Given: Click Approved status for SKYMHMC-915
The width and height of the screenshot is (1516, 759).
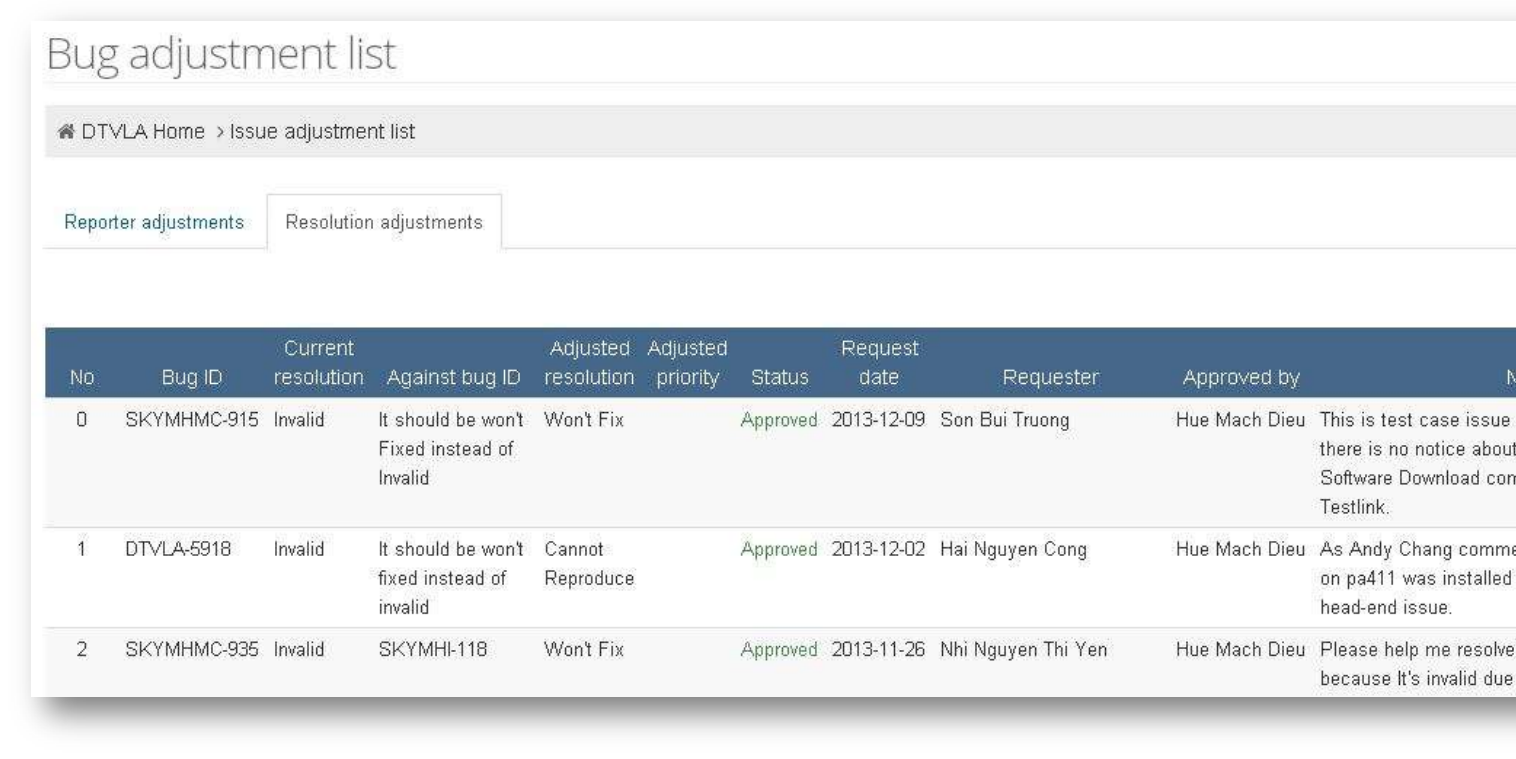Looking at the screenshot, I should [x=778, y=421].
